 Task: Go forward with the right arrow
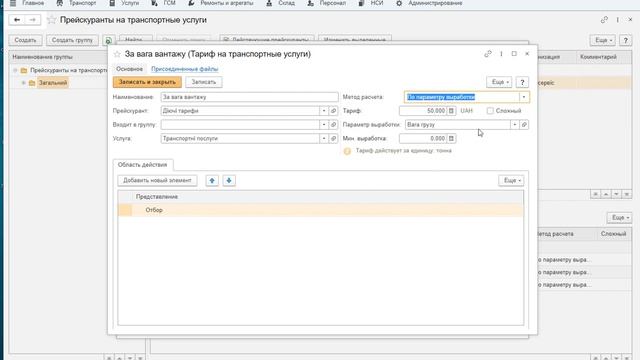click(x=33, y=20)
